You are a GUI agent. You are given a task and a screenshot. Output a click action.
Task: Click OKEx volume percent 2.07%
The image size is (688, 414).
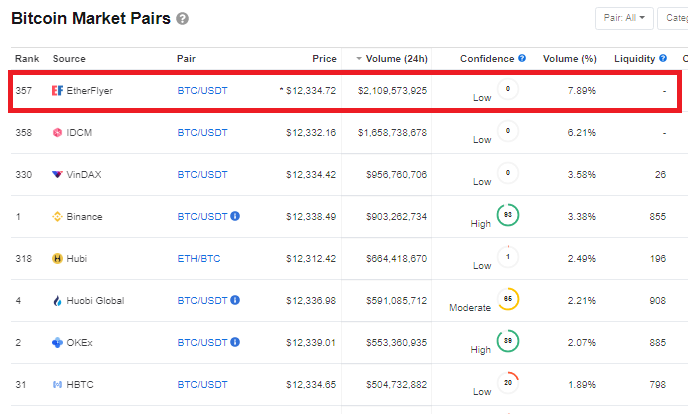582,343
